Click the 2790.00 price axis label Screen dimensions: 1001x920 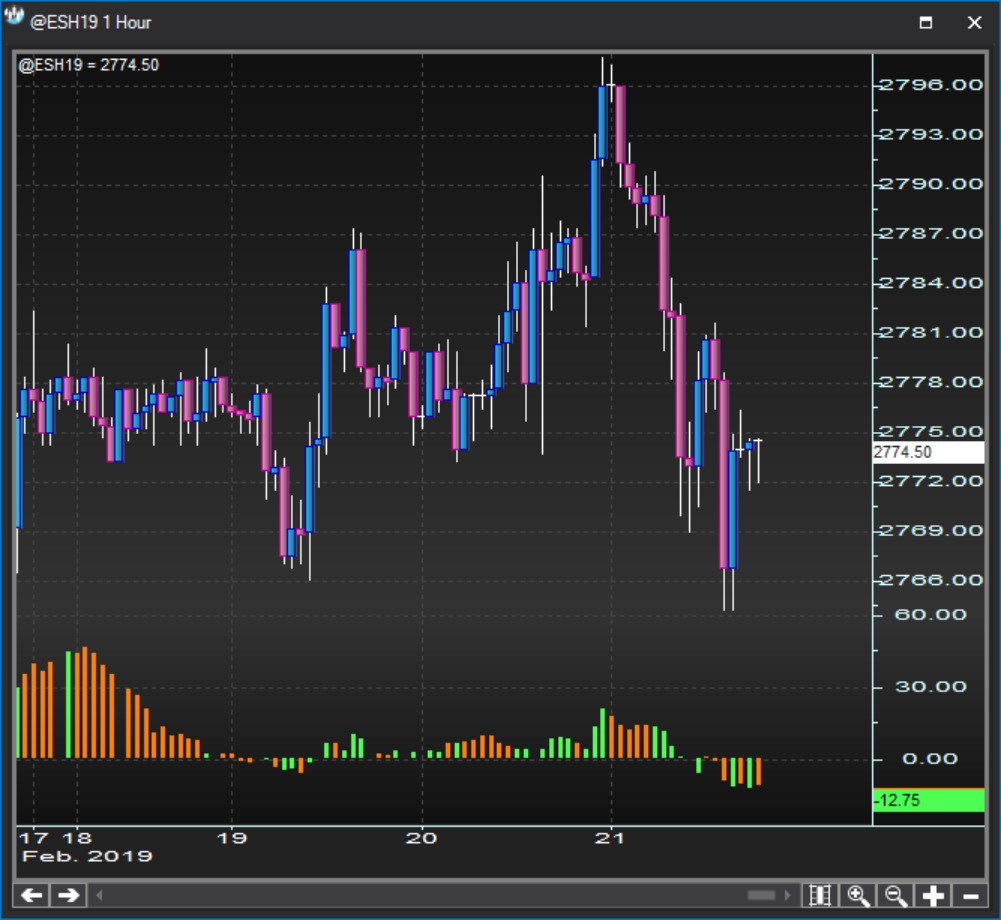click(931, 185)
